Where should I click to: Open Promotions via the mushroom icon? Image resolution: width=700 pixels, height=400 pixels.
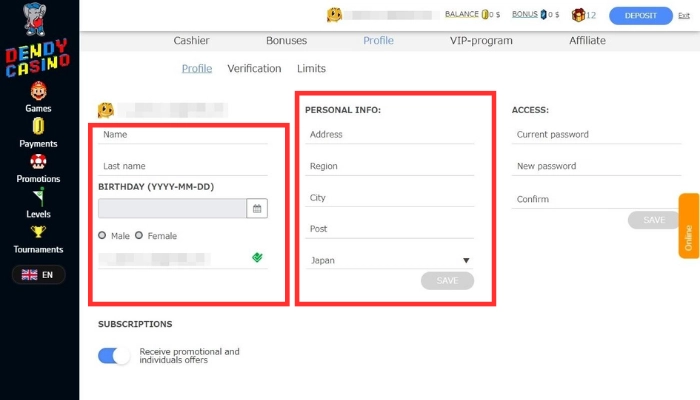tap(38, 161)
